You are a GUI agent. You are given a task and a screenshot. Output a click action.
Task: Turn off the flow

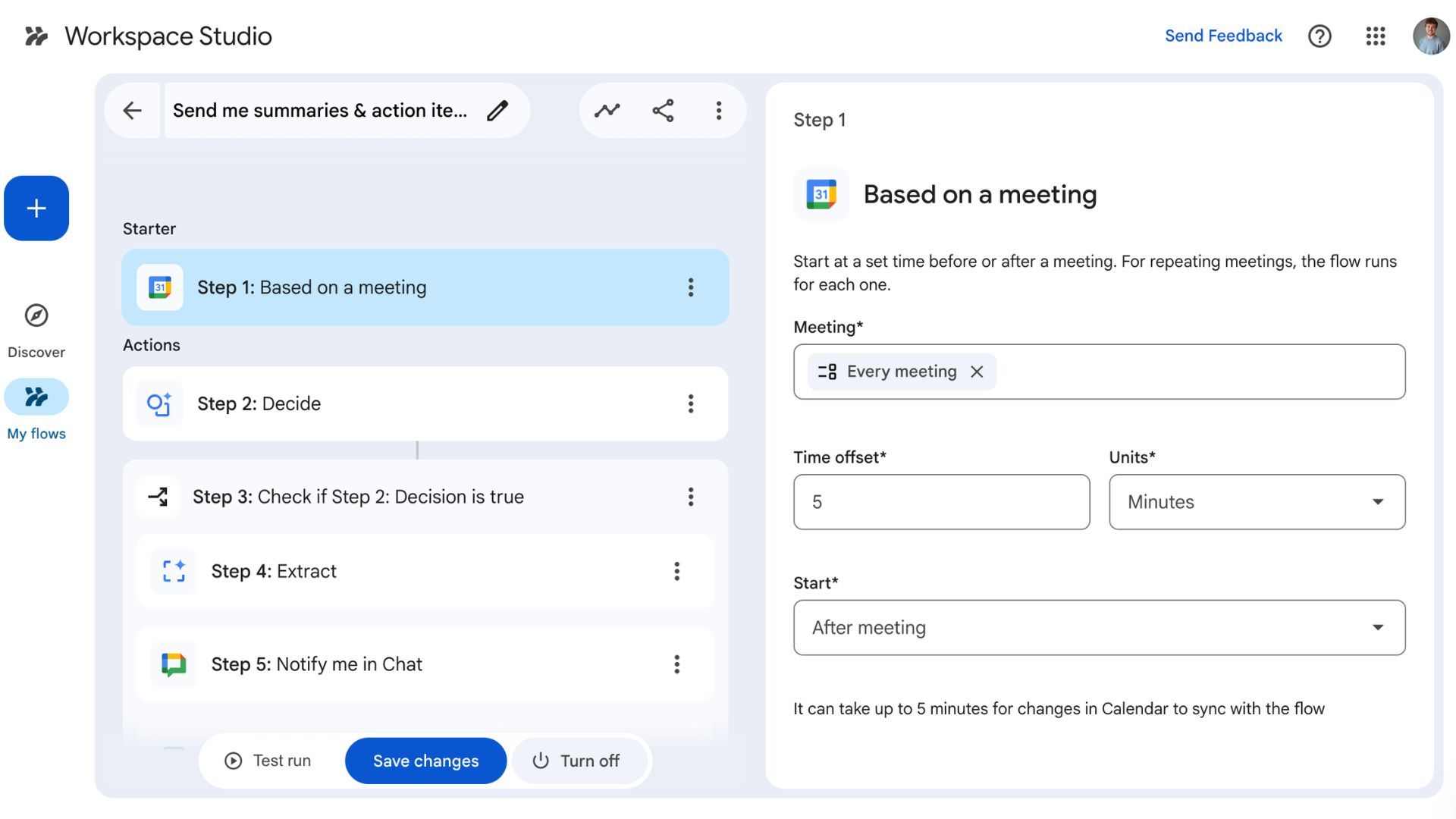tap(576, 761)
